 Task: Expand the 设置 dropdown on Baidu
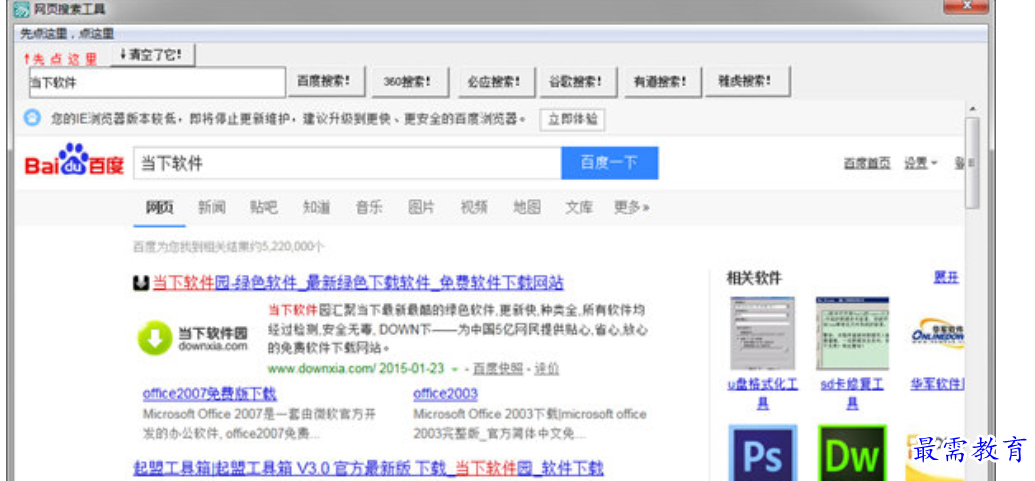coord(920,163)
